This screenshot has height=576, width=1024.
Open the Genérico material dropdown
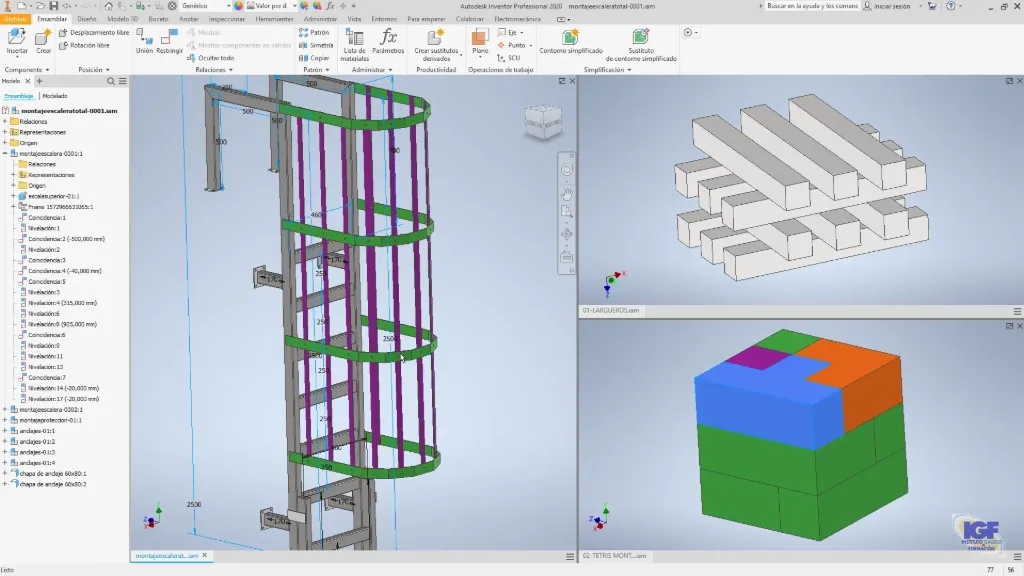[206, 6]
